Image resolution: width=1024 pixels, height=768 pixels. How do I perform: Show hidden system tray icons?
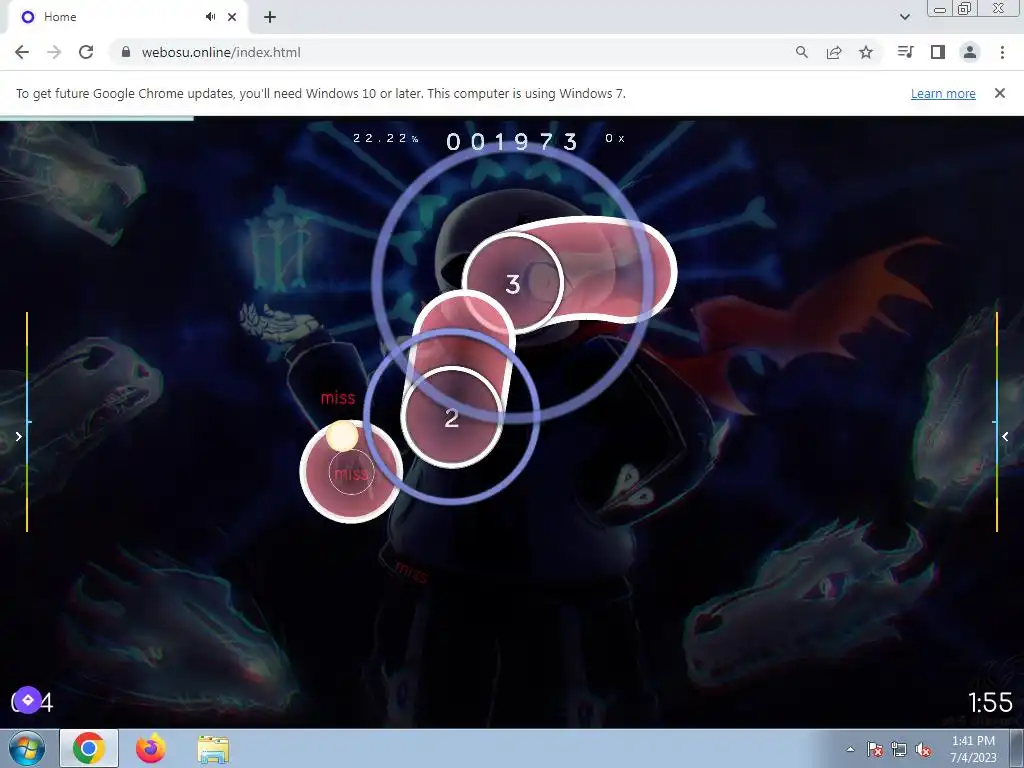pos(850,749)
